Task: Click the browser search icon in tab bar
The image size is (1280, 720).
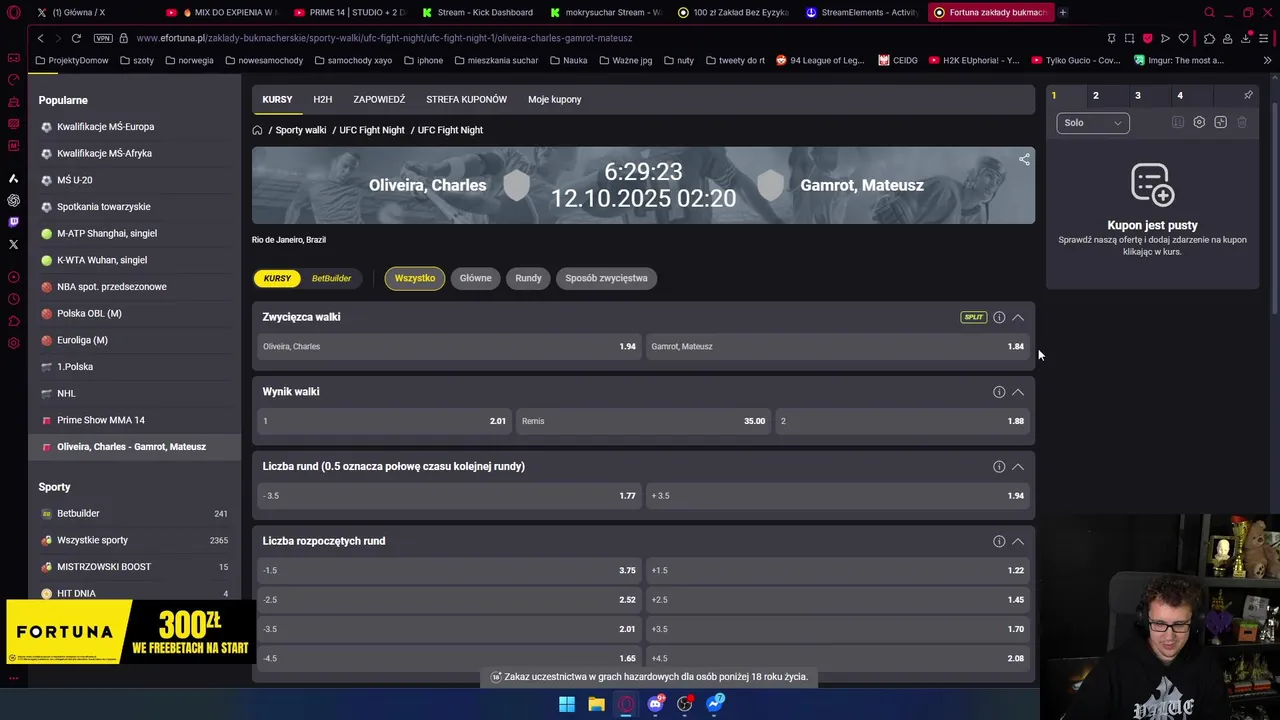Action: tap(1209, 13)
